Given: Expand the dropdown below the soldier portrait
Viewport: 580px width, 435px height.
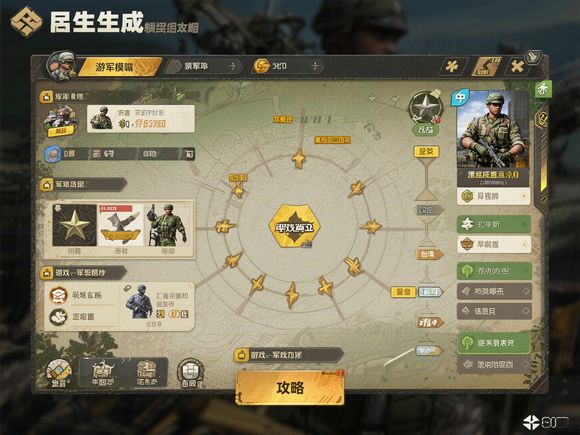Looking at the screenshot, I should pos(493,196).
